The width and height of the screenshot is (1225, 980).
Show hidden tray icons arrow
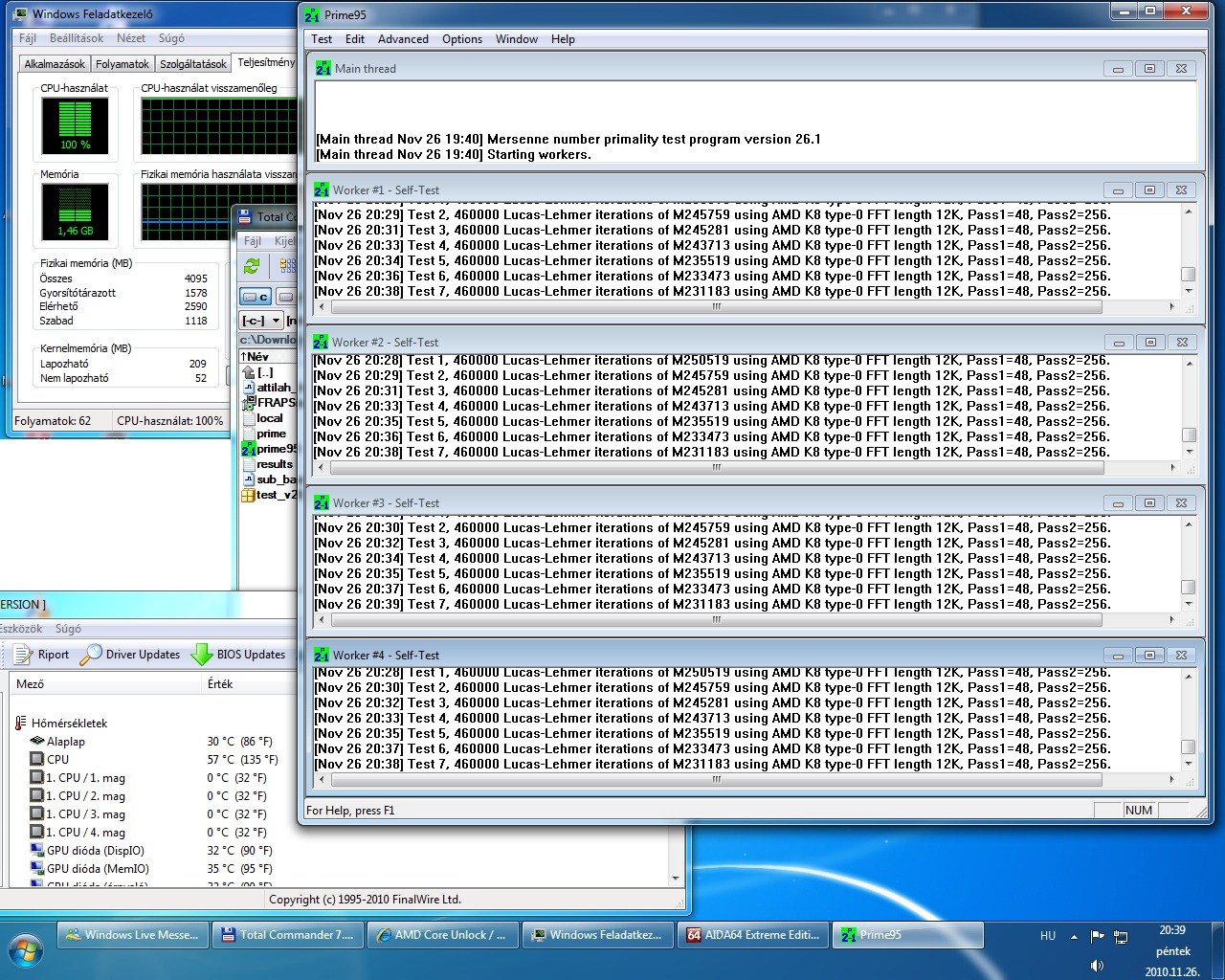pyautogui.click(x=1074, y=937)
